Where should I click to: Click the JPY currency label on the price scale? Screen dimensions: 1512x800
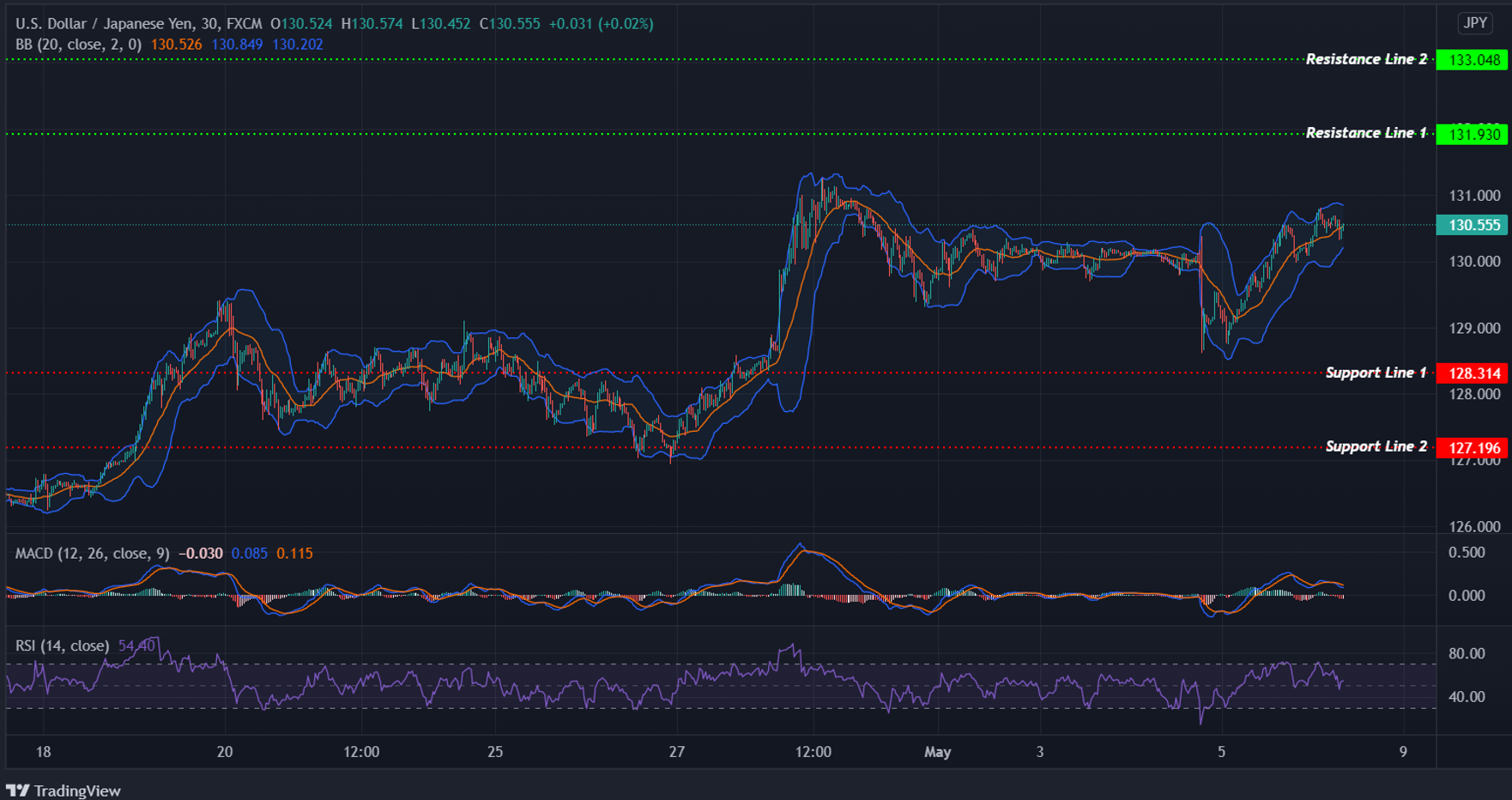(x=1474, y=23)
